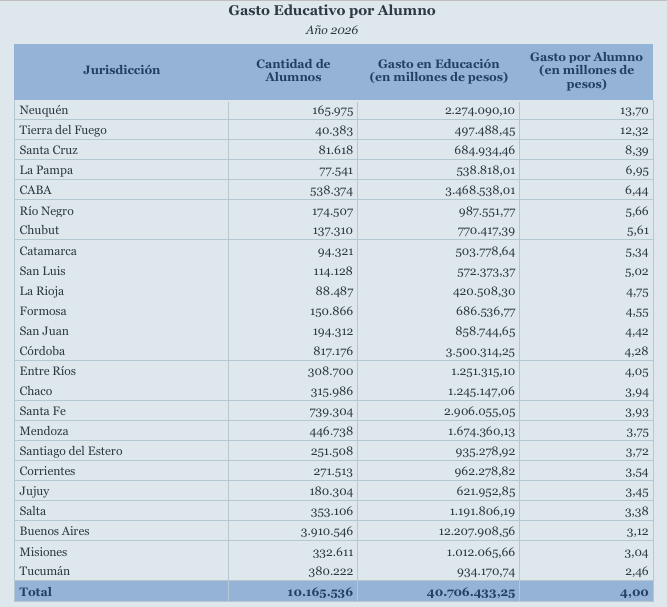Select spending value '621.952,85' for Jujuy

click(486, 492)
